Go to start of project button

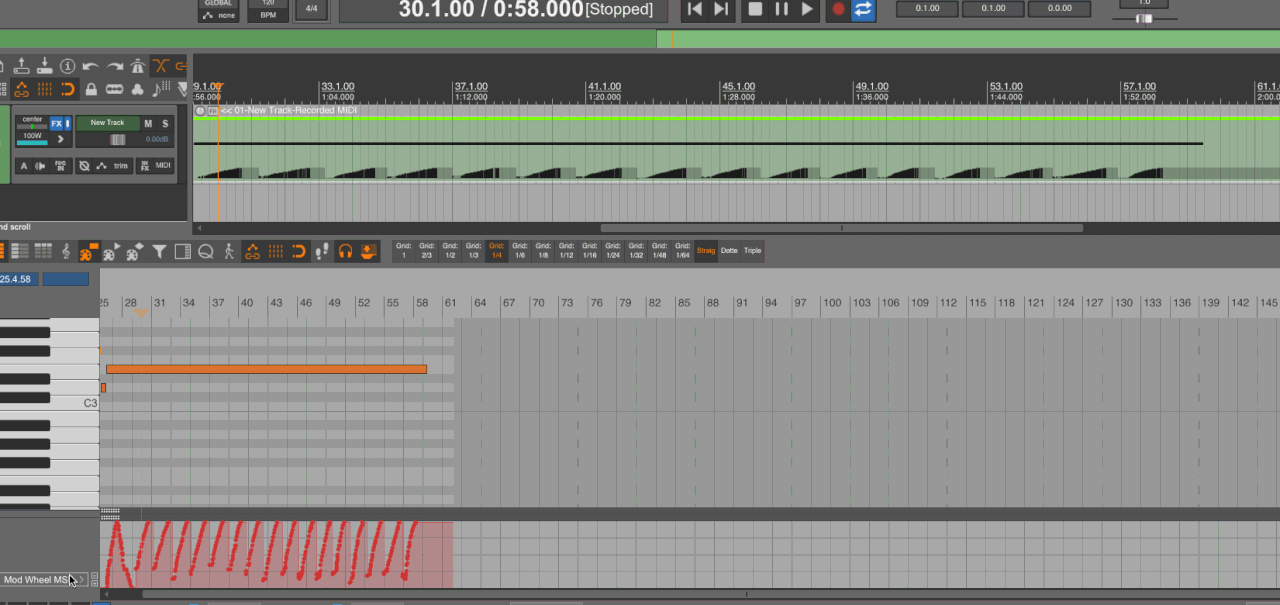(x=695, y=9)
